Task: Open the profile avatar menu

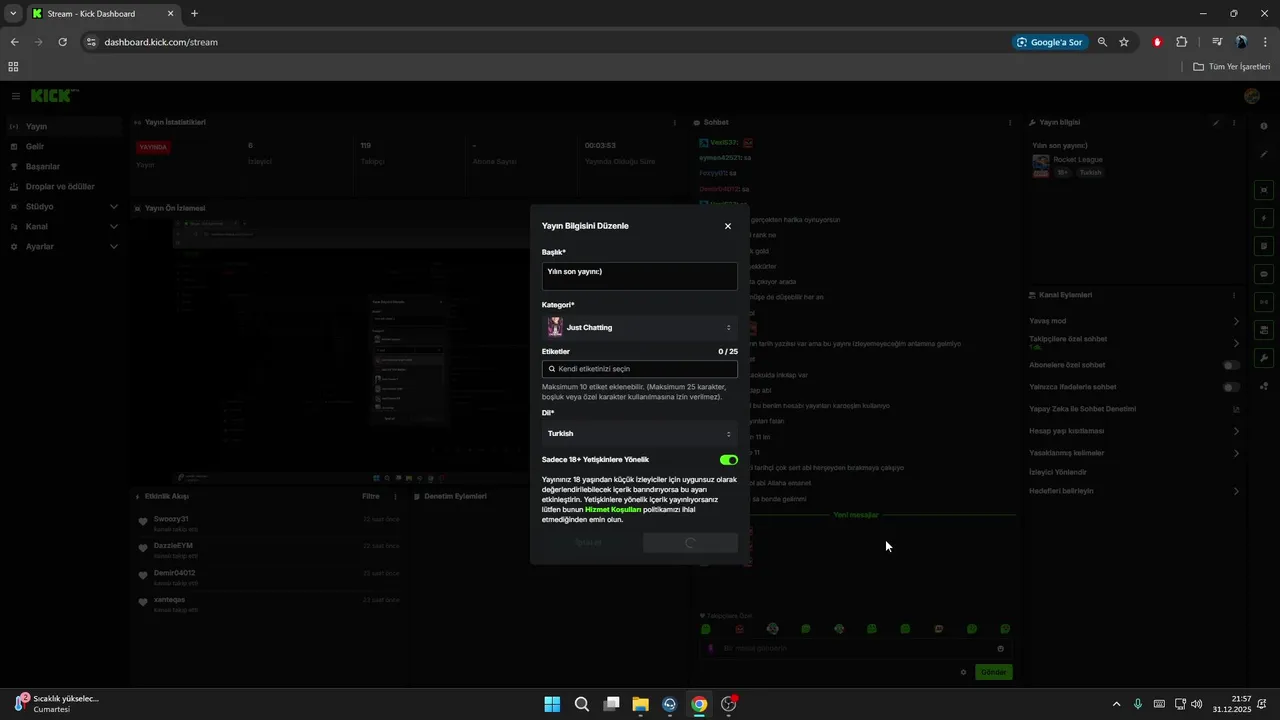Action: (1252, 96)
